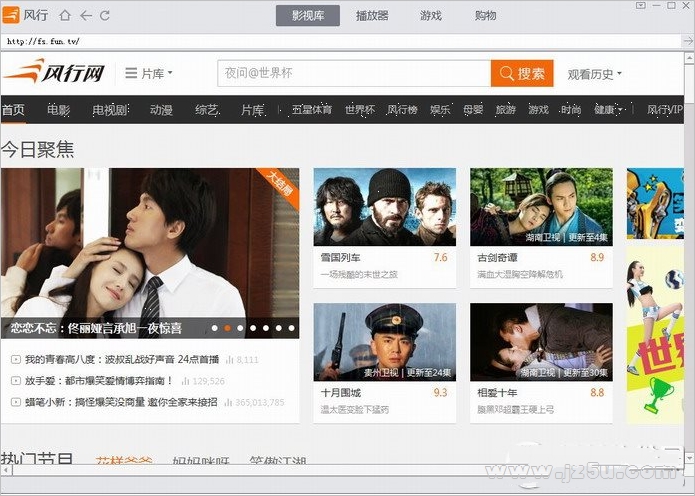Click the vertical scrollbar down arrow

(x=689, y=457)
